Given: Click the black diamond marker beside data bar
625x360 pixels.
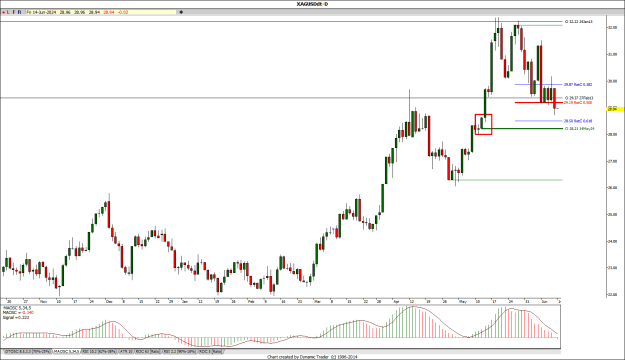Looking at the screenshot, I should [181, 12].
